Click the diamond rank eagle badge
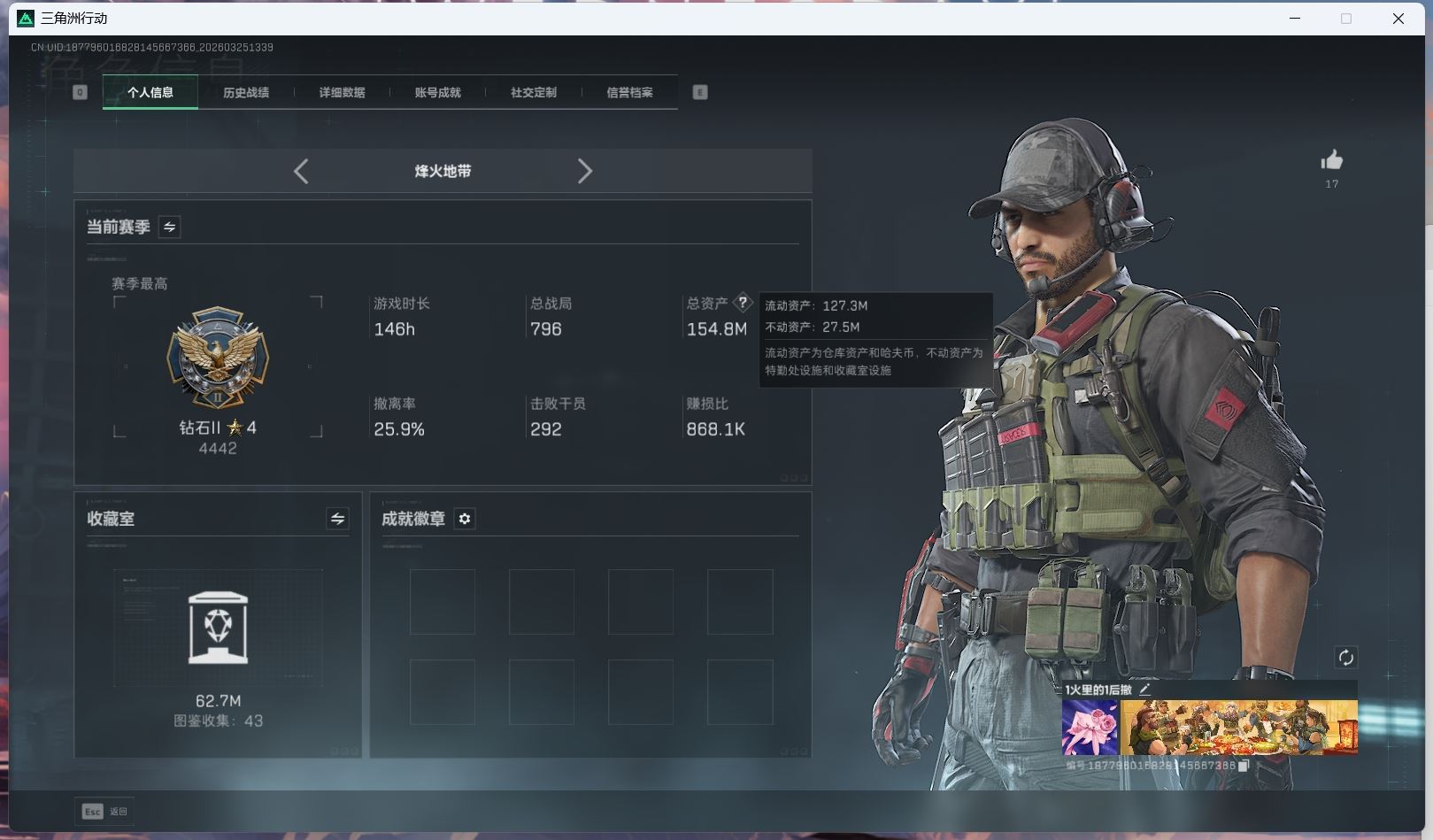 (x=218, y=358)
